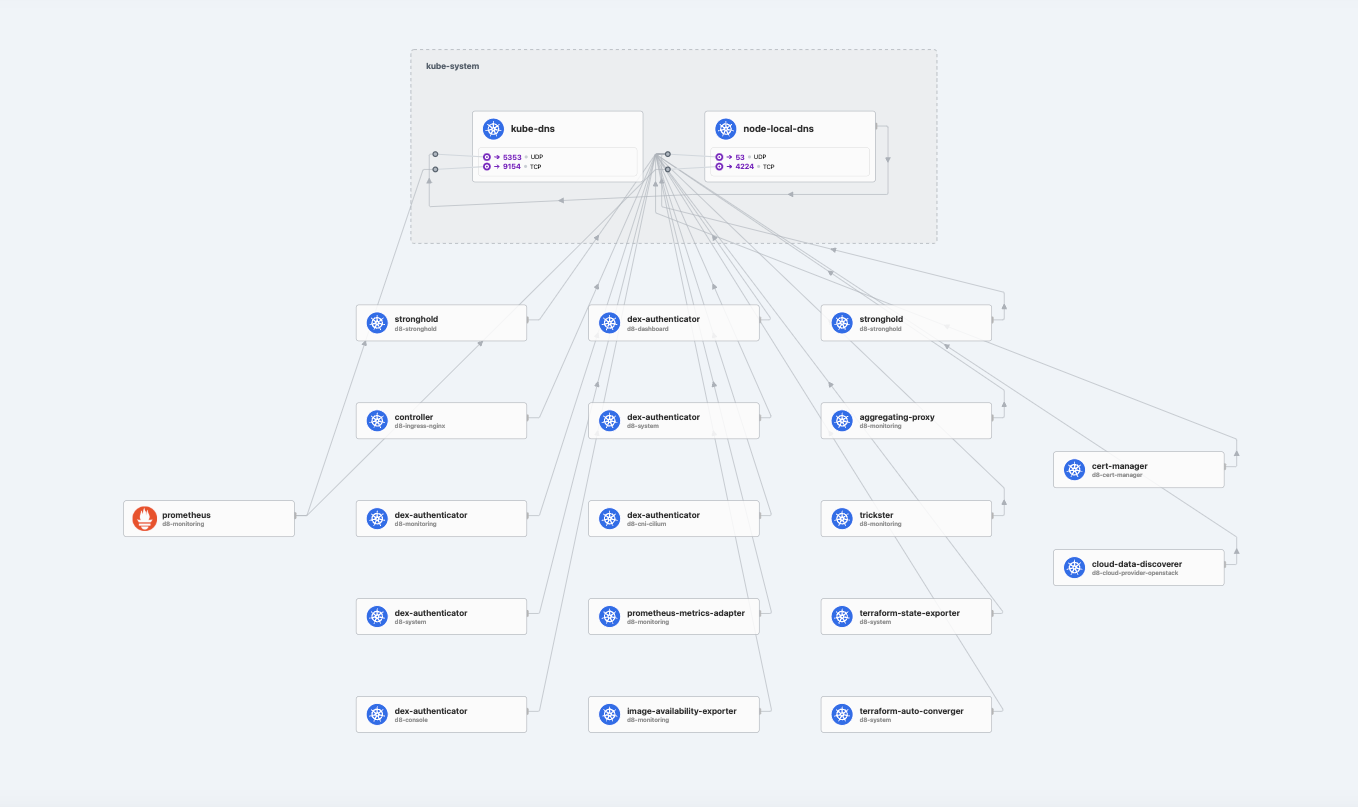
Task: Click the image-availability-exporter icon
Action: tap(610, 715)
